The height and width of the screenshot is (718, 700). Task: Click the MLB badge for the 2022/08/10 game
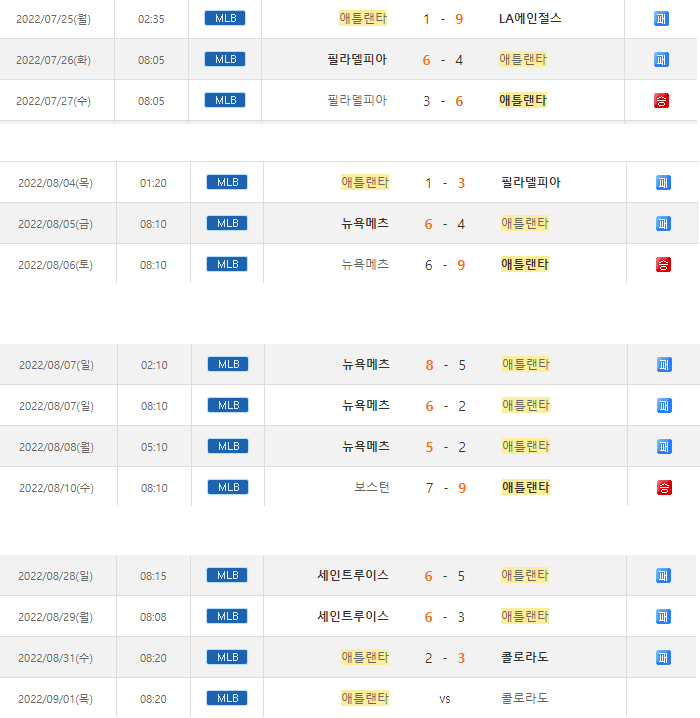227,487
